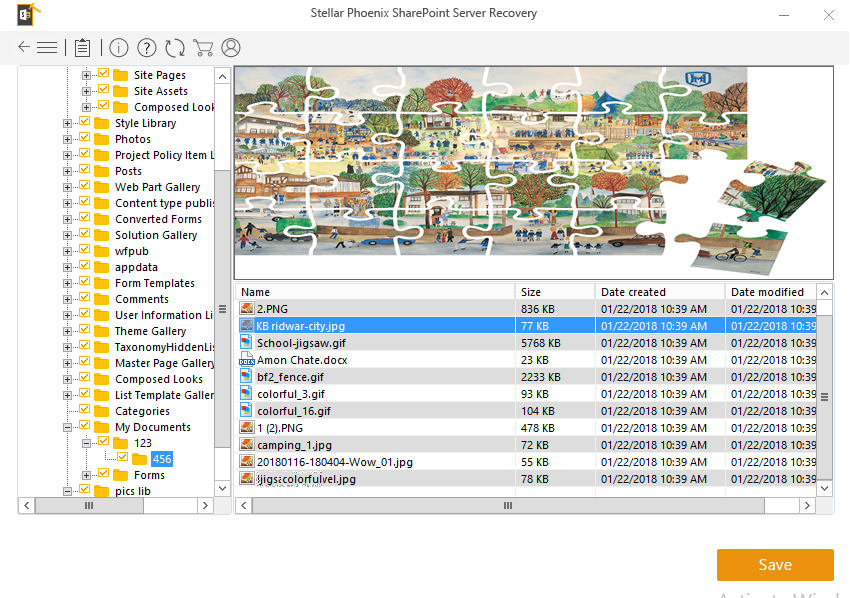Click the wfpub folder icon
The width and height of the screenshot is (851, 598).
pyautogui.click(x=101, y=251)
